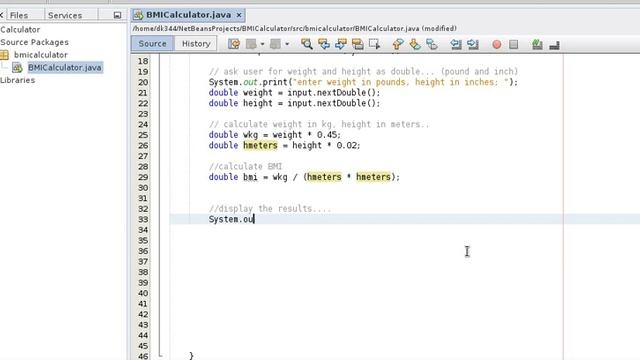640x360 pixels.
Task: Click the 'enter weight in pounds' string literal
Action: pyautogui.click(x=400, y=82)
